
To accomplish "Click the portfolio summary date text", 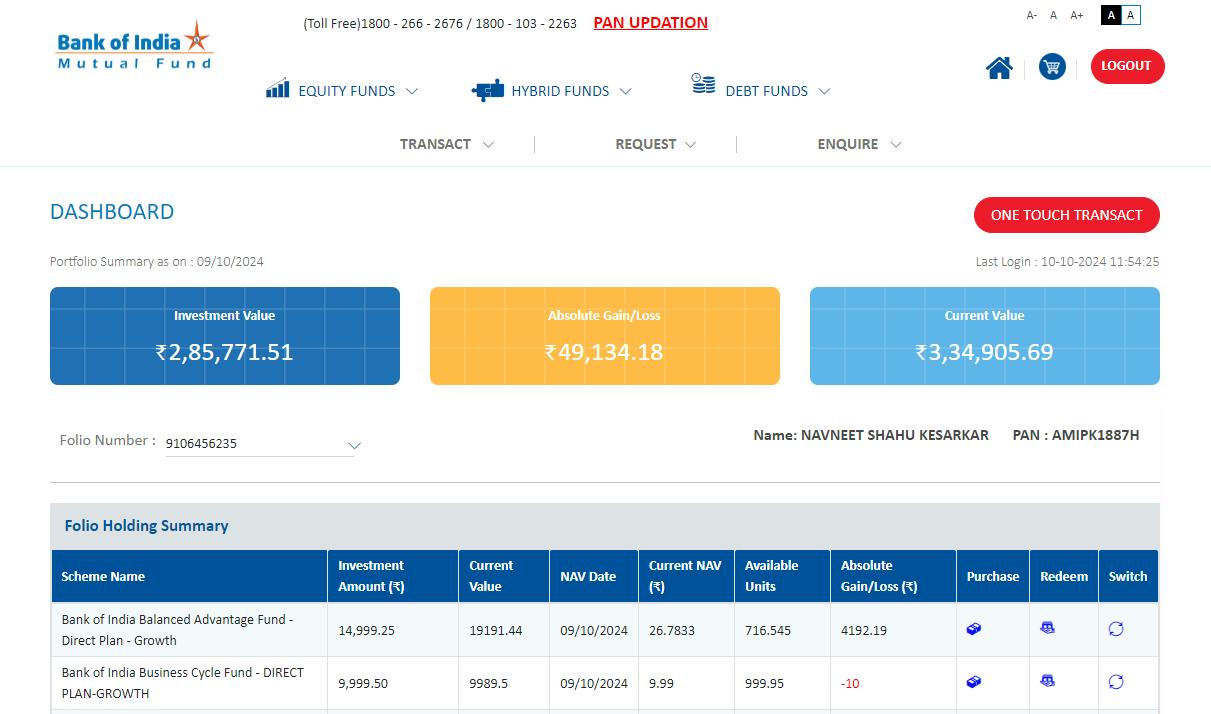I will point(157,262).
